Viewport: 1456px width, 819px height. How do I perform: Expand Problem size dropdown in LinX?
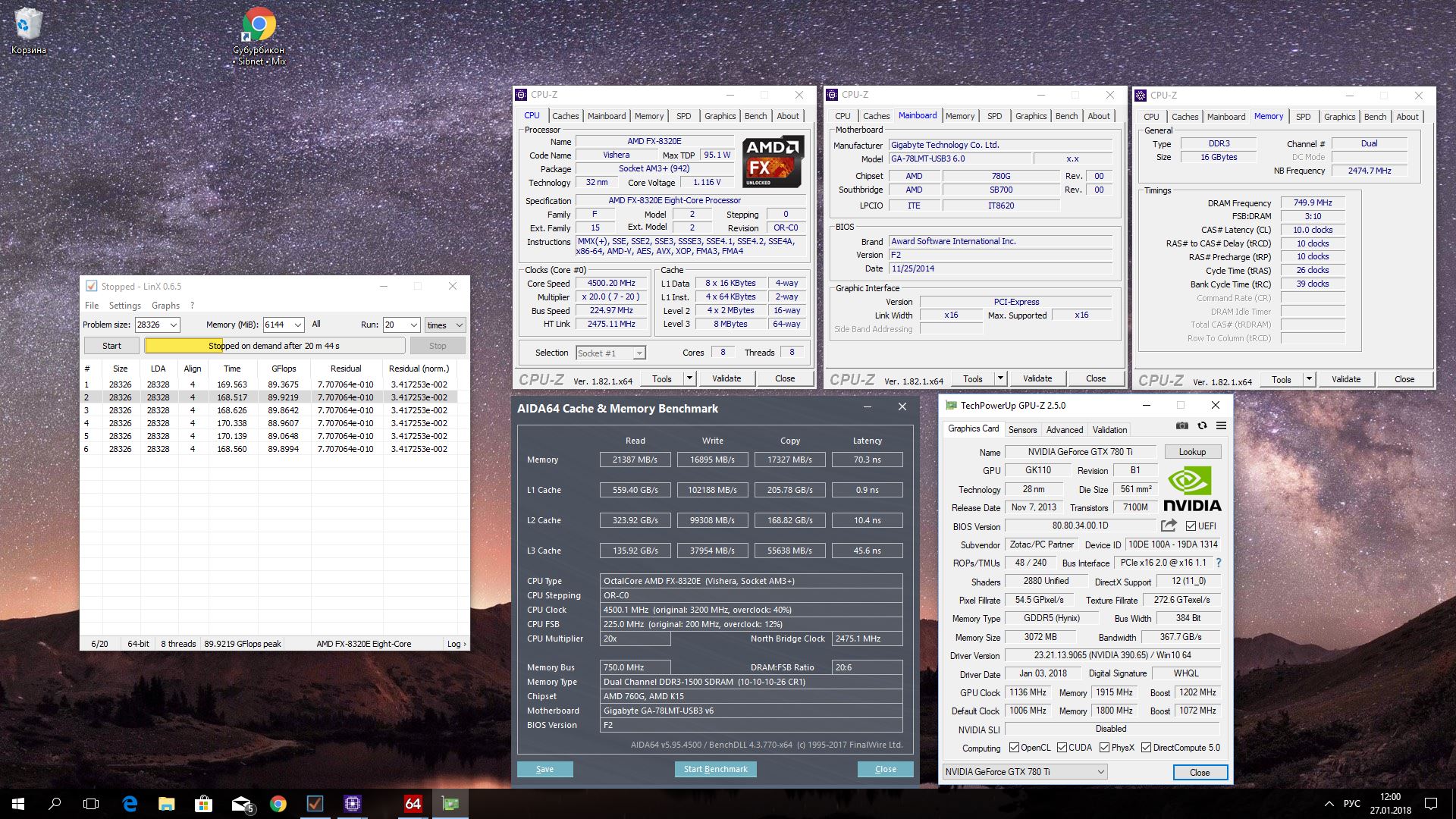(174, 325)
